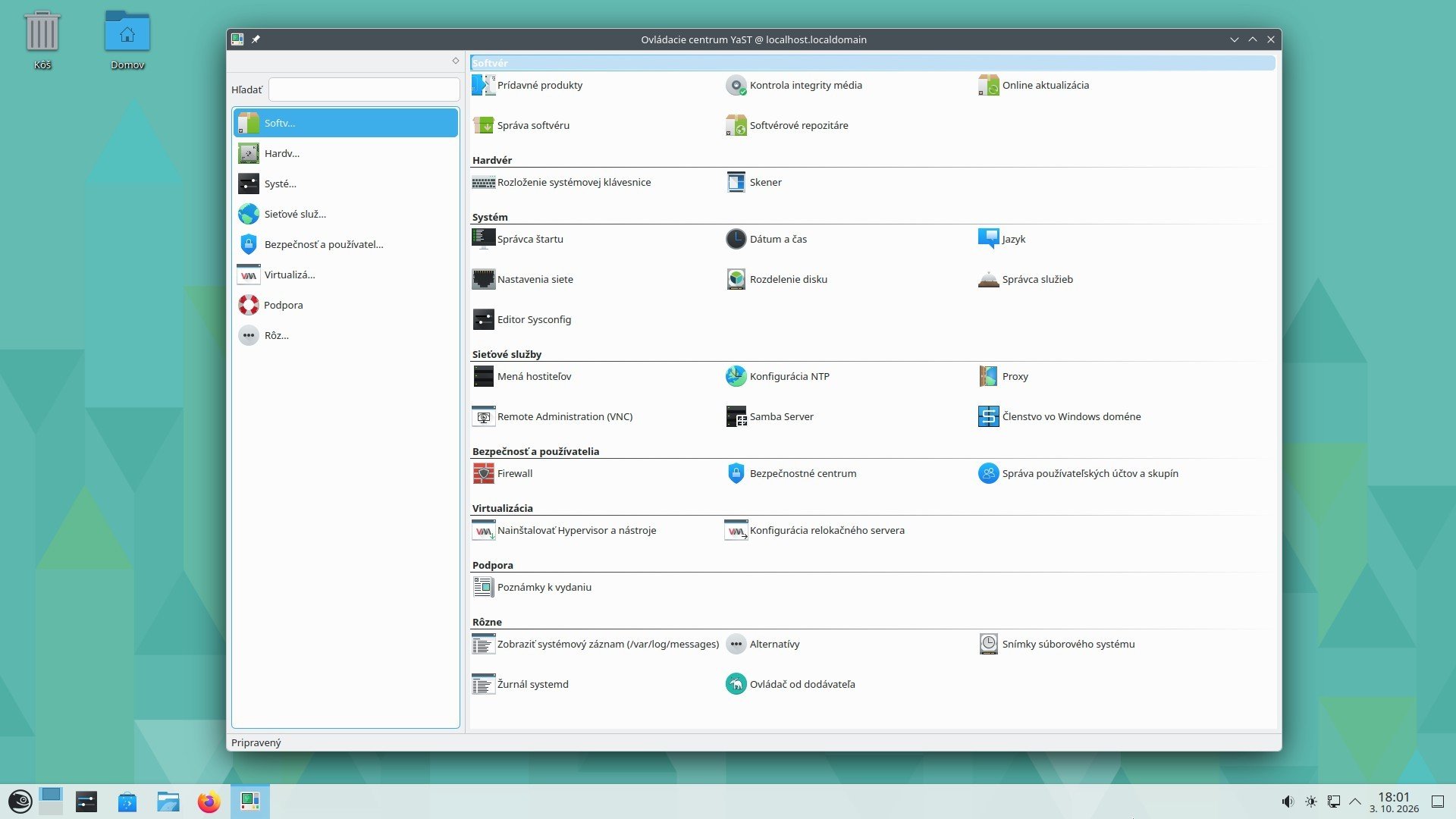Open the volume control in system tray

tap(1288, 802)
